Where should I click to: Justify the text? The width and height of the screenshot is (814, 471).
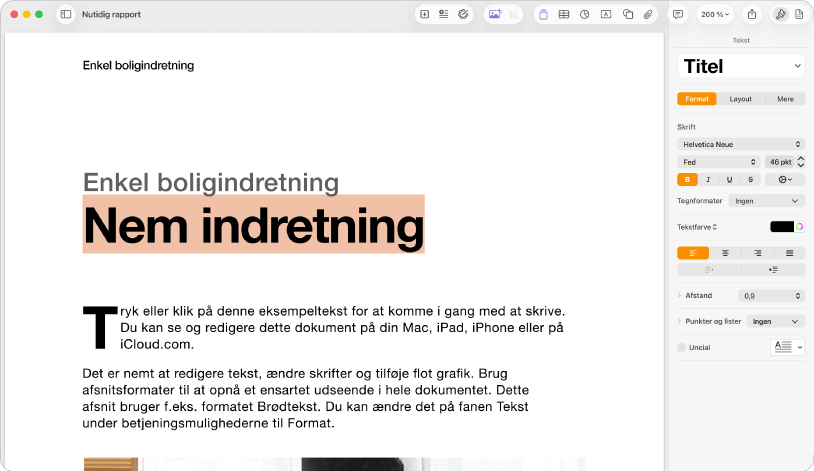coord(789,253)
